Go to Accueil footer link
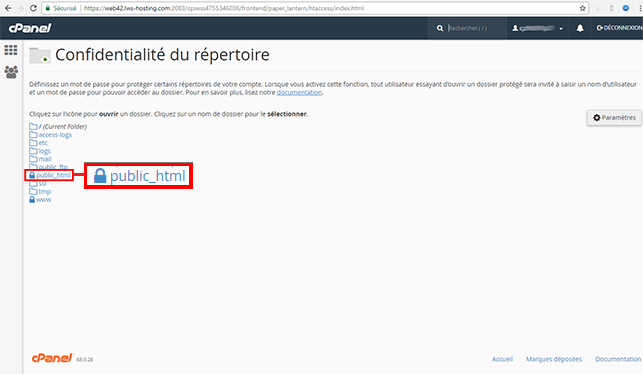This screenshot has height=374, width=643. (502, 359)
